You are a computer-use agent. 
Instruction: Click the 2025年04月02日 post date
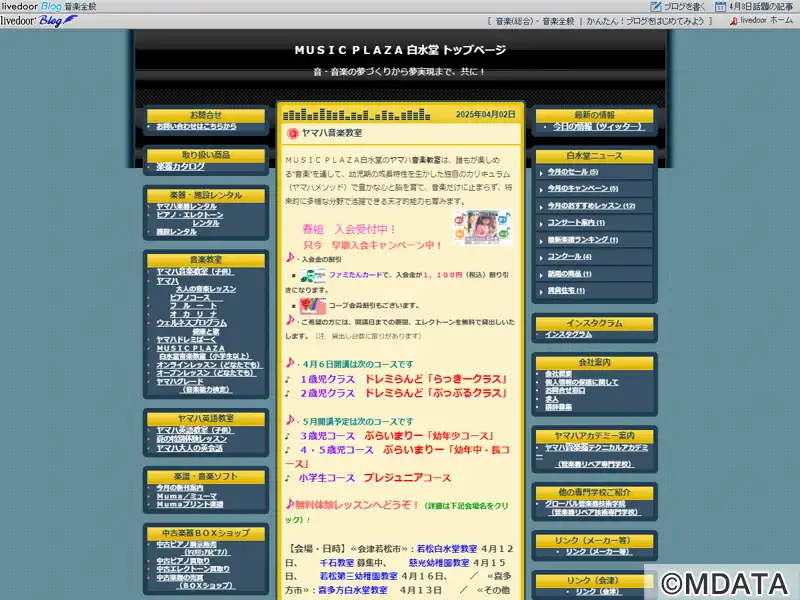pos(485,114)
